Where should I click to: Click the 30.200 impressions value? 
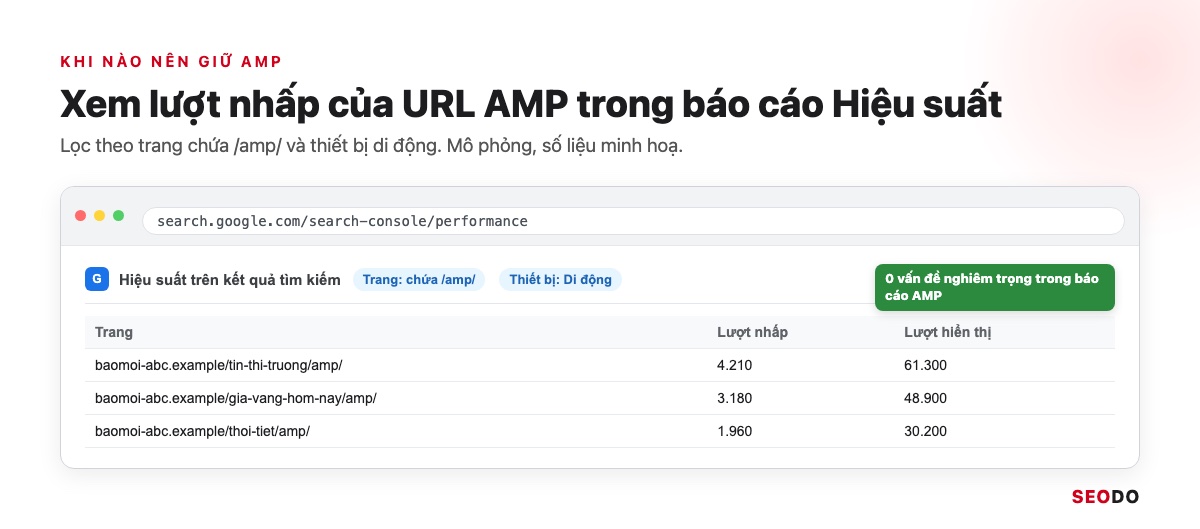925,431
